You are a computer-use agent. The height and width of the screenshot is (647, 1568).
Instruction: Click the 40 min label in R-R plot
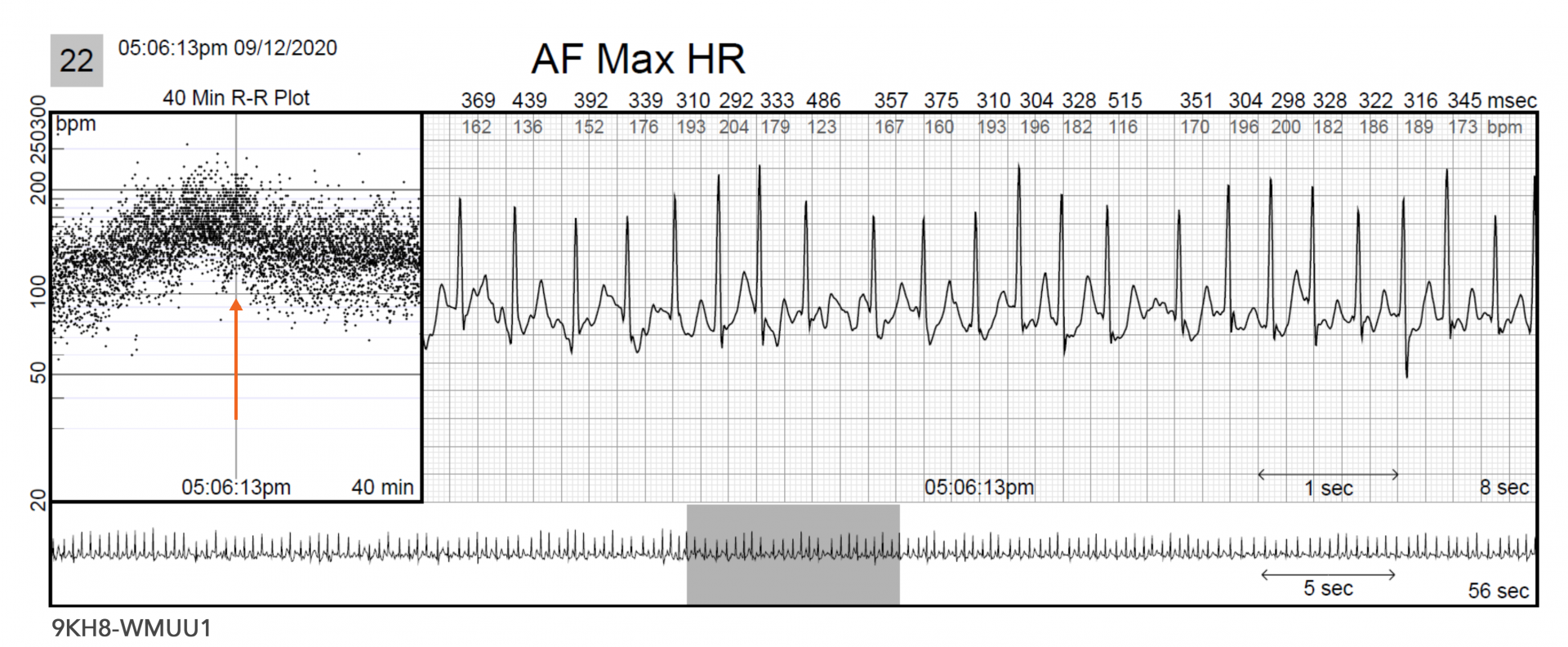click(383, 488)
